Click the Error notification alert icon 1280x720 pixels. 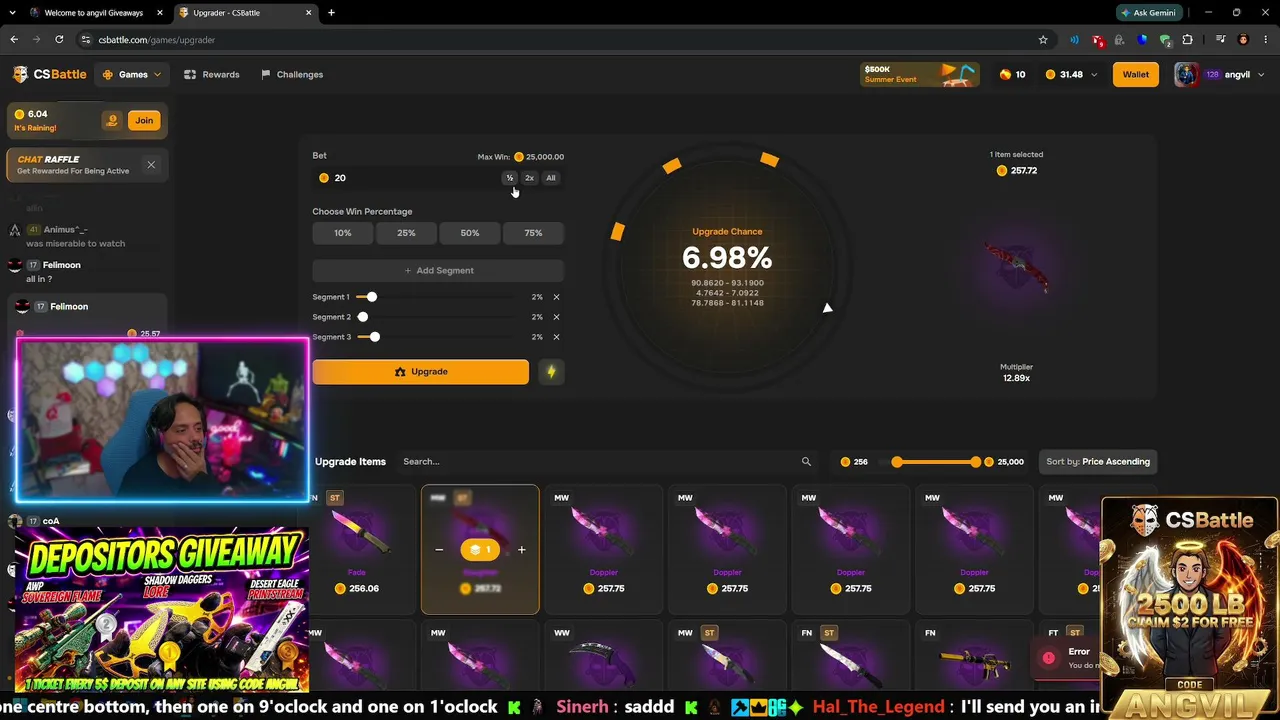[1048, 657]
